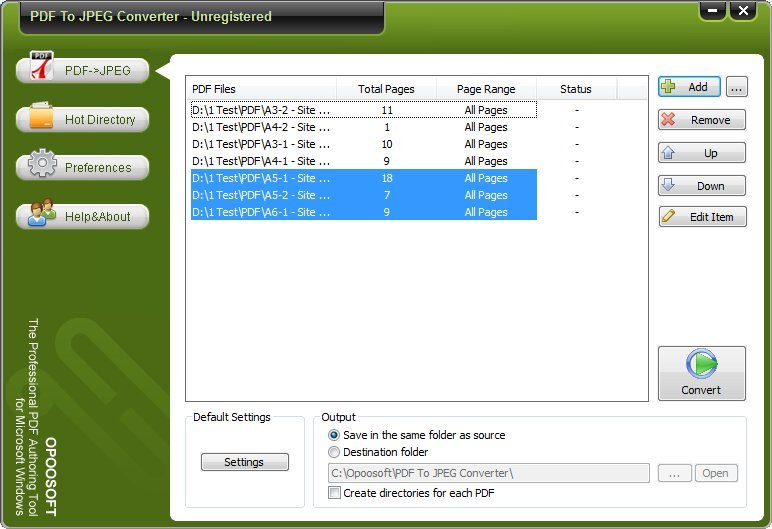Screen dimensions: 772x529
Task: Click the PDF document icon
Action: (x=41, y=65)
